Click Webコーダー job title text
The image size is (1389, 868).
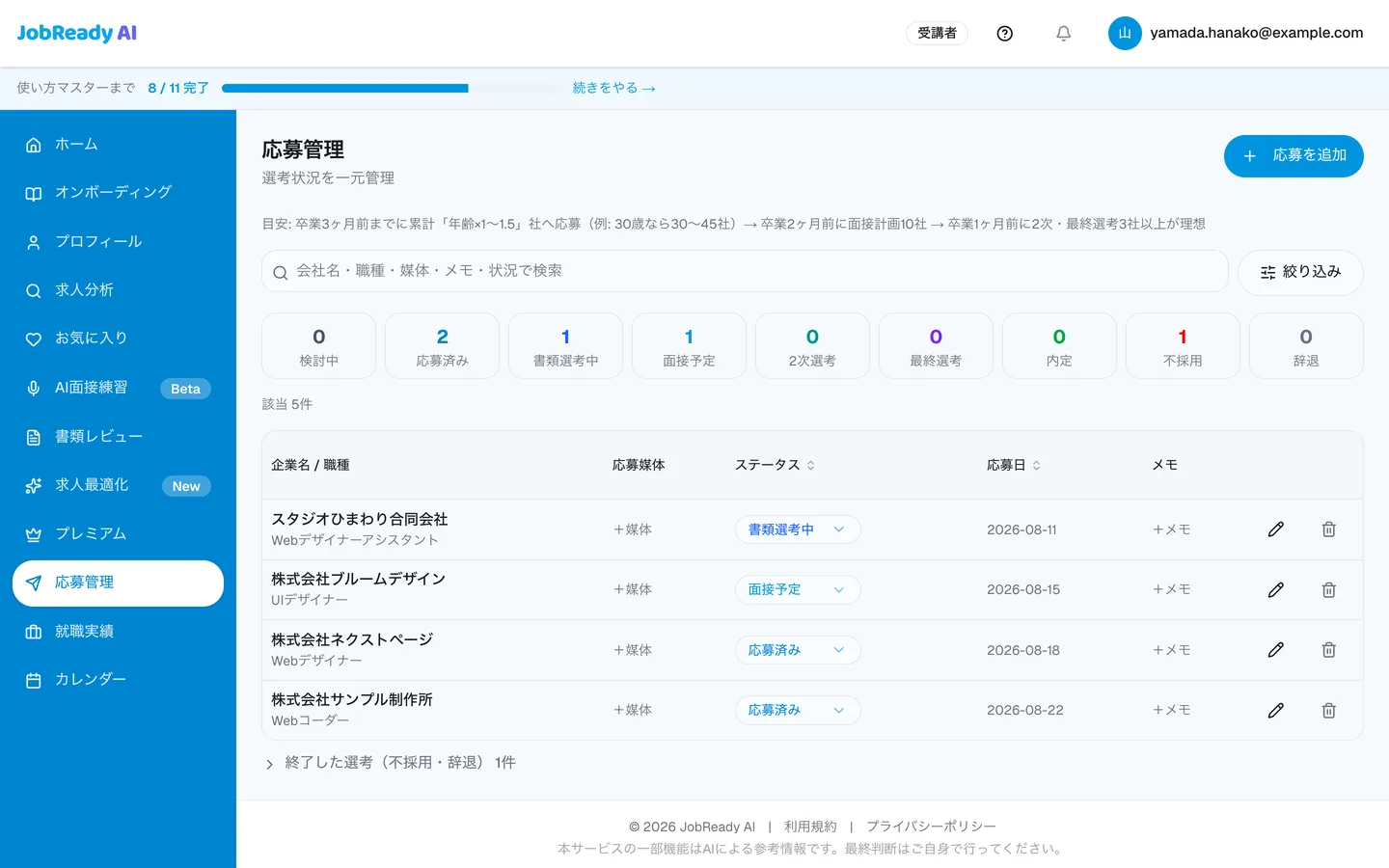[311, 720]
